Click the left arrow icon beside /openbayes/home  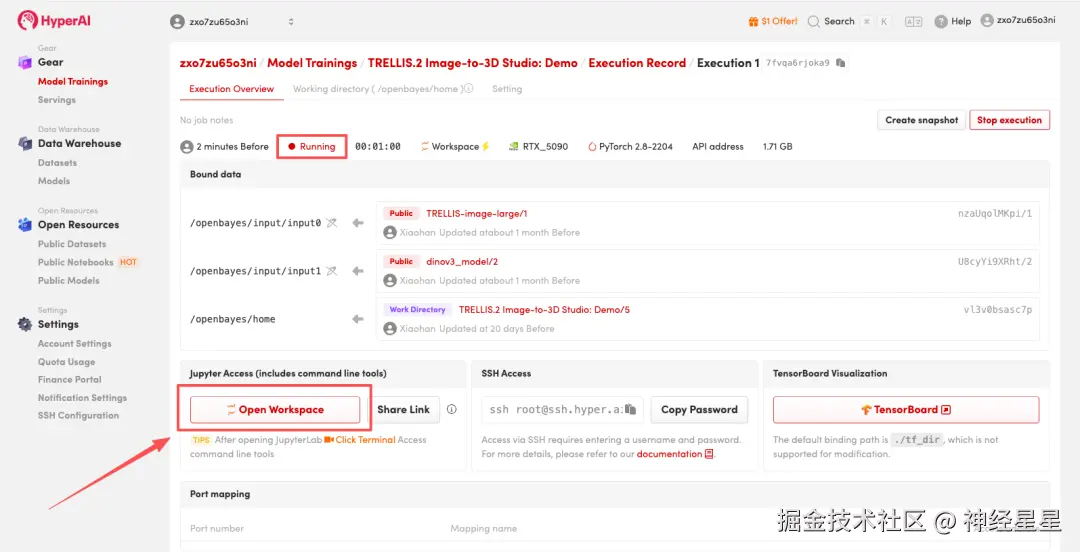(x=357, y=319)
